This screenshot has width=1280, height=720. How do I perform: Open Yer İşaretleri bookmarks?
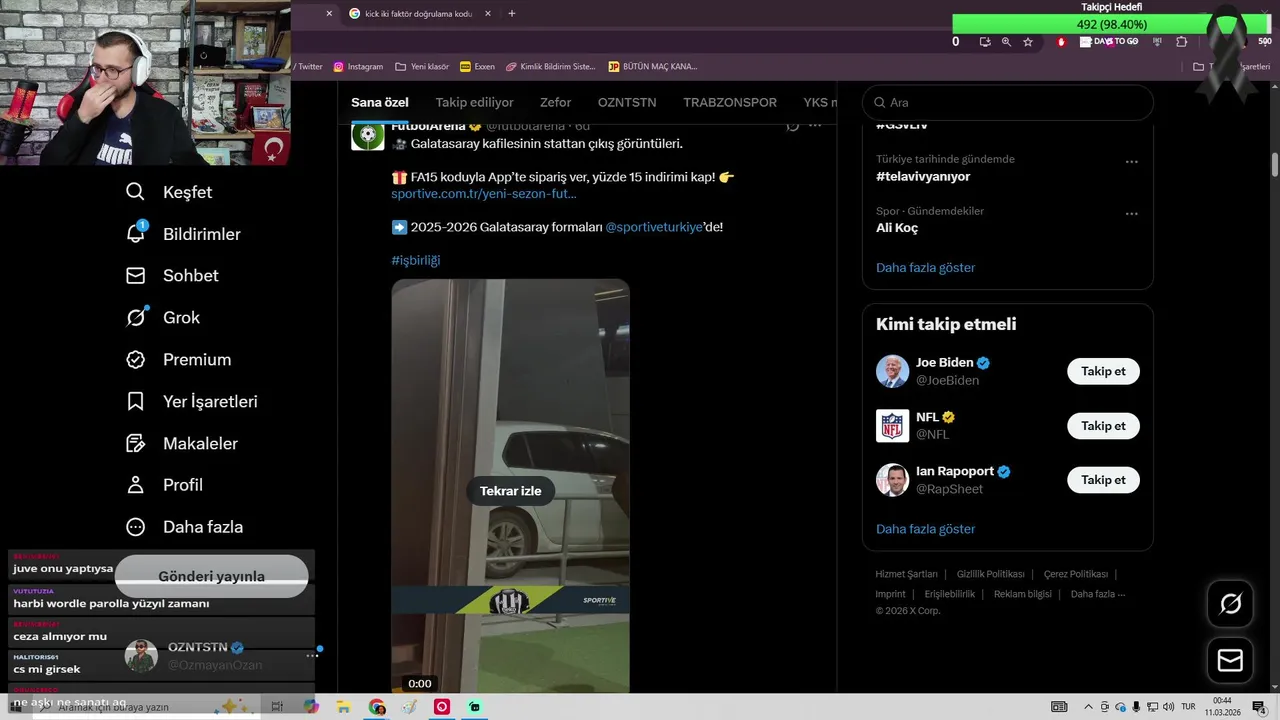(x=192, y=402)
